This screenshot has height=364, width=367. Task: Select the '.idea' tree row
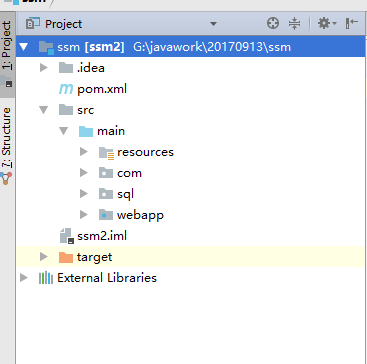click(190, 68)
